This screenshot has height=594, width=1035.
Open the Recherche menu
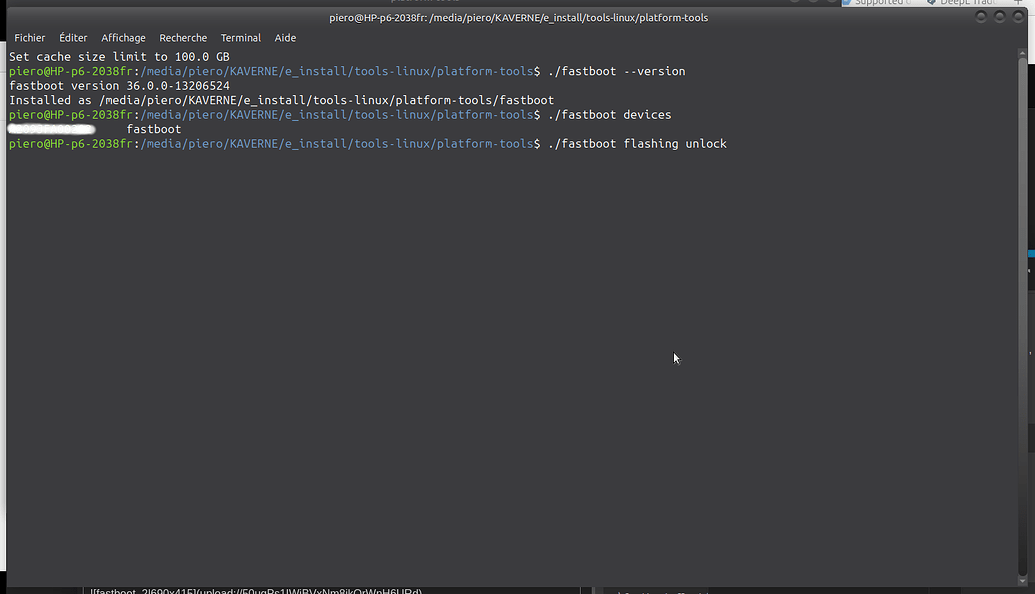(183, 38)
